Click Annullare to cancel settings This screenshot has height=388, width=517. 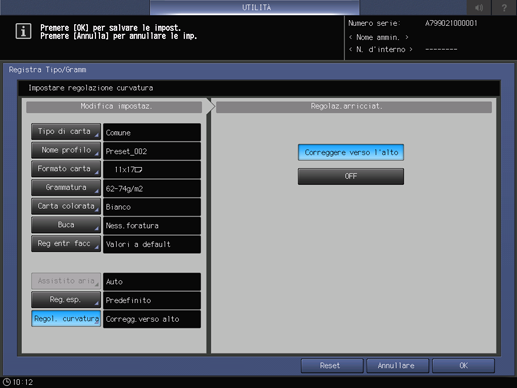(x=397, y=366)
